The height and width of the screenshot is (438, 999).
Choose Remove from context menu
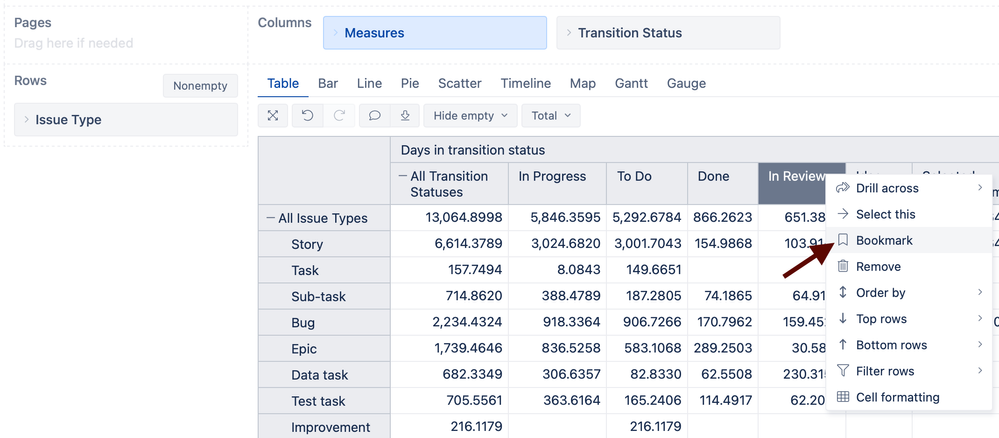(x=909, y=266)
